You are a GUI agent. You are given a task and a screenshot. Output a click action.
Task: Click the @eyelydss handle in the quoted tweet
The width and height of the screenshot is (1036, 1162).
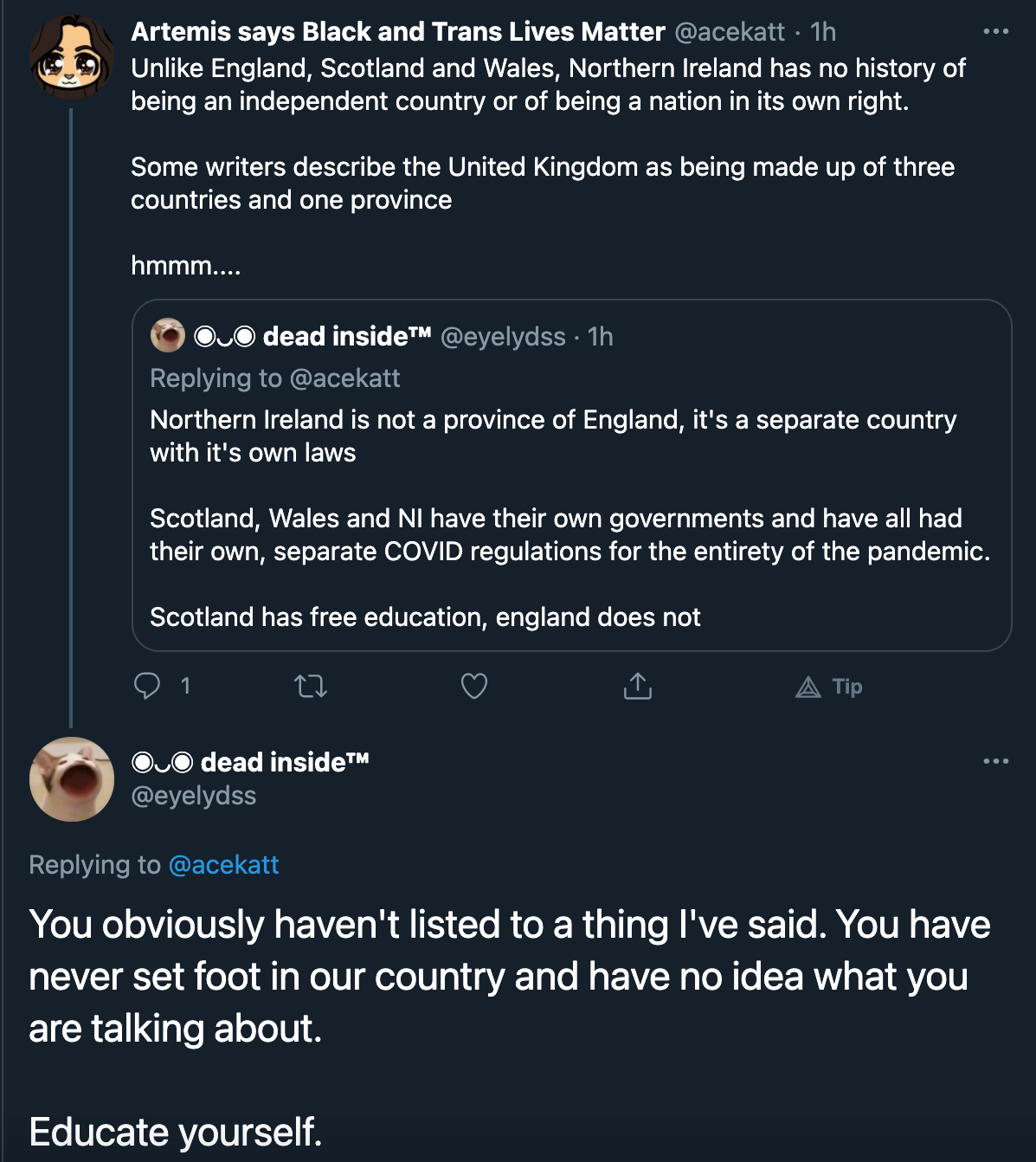click(x=503, y=336)
